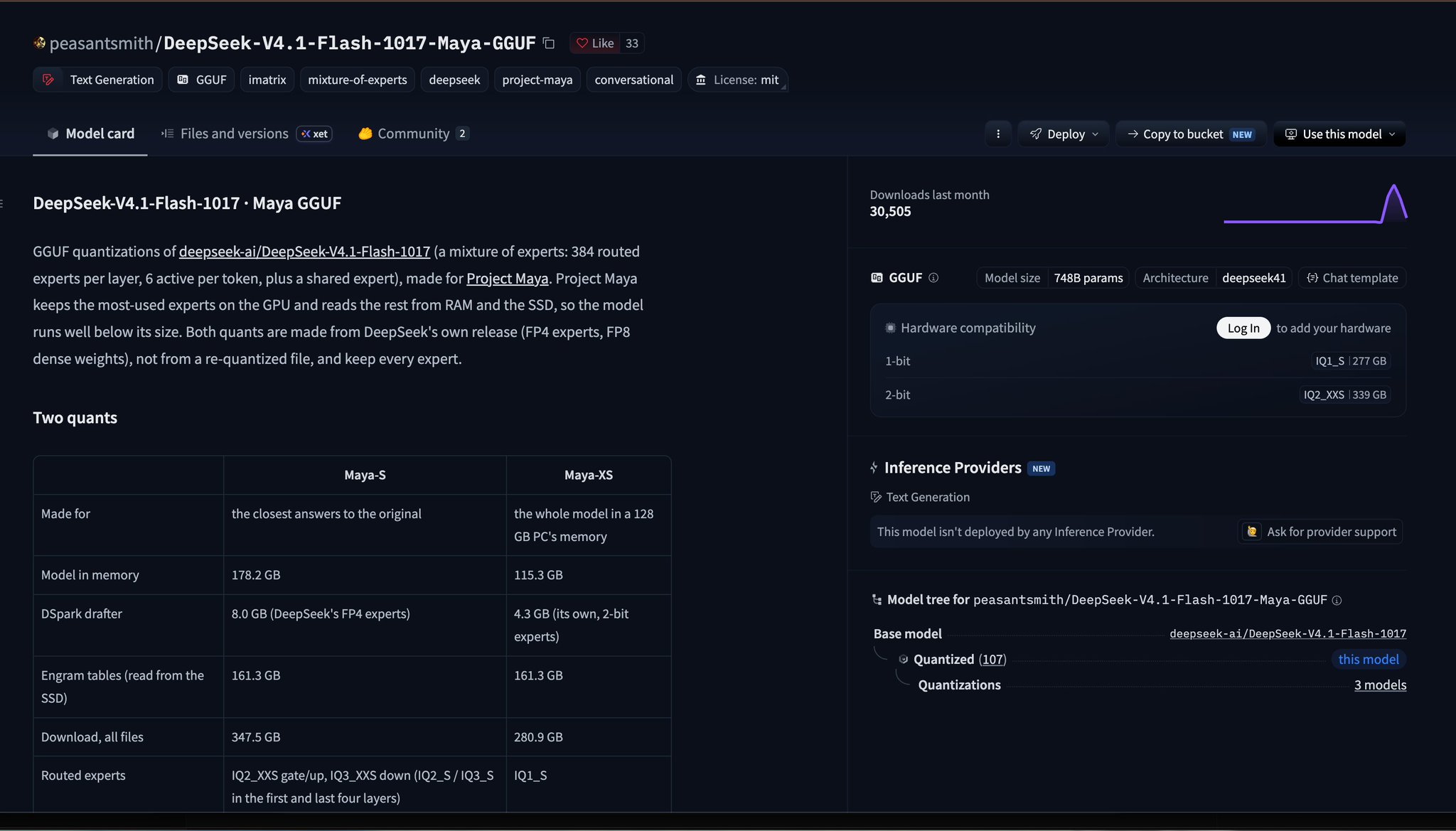
Task: Click the Architecture deepseek41 badge
Action: [1214, 278]
